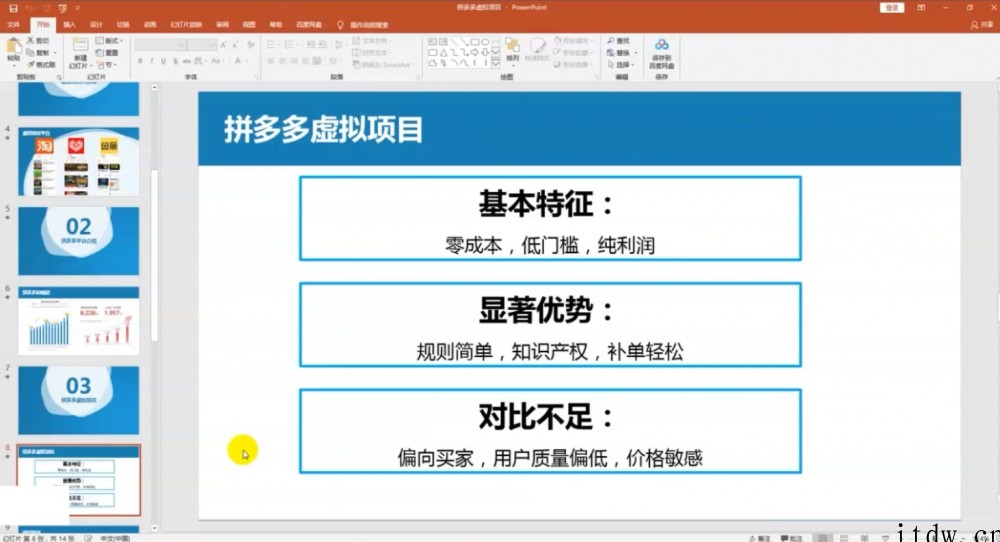Click the 登录 (Sign in) button
This screenshot has width=1000, height=542.
pyautogui.click(x=892, y=8)
